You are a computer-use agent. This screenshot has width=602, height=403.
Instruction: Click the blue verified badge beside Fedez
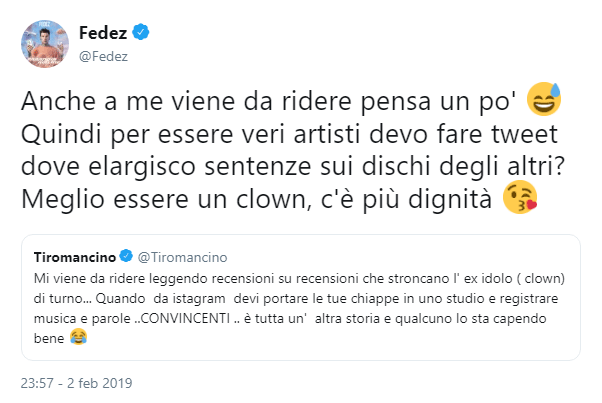[142, 33]
